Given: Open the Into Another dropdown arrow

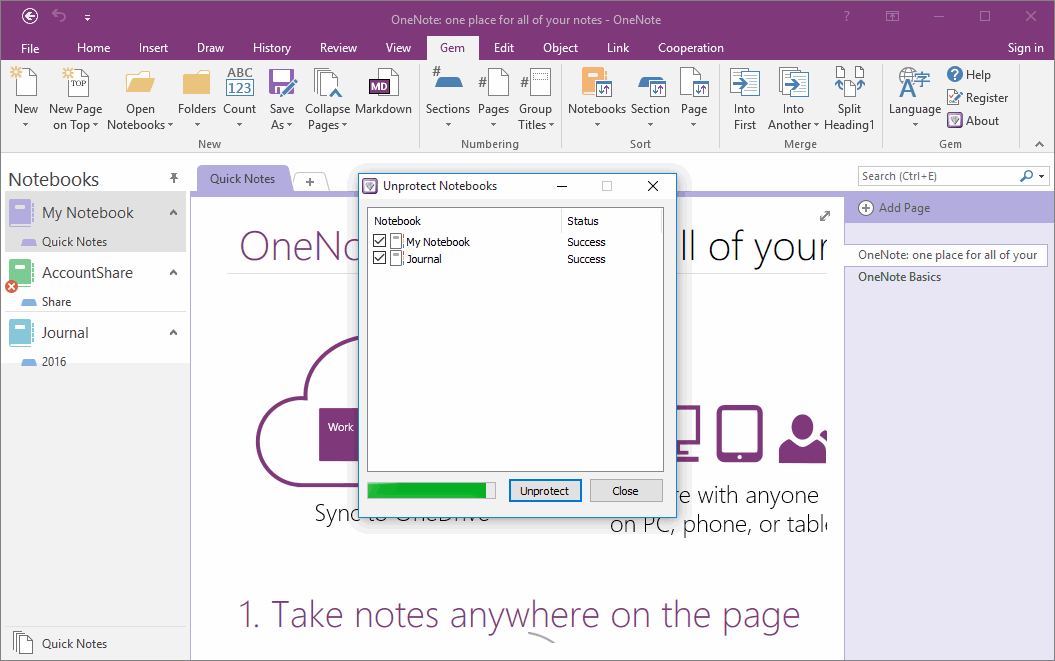Looking at the screenshot, I should (816, 125).
